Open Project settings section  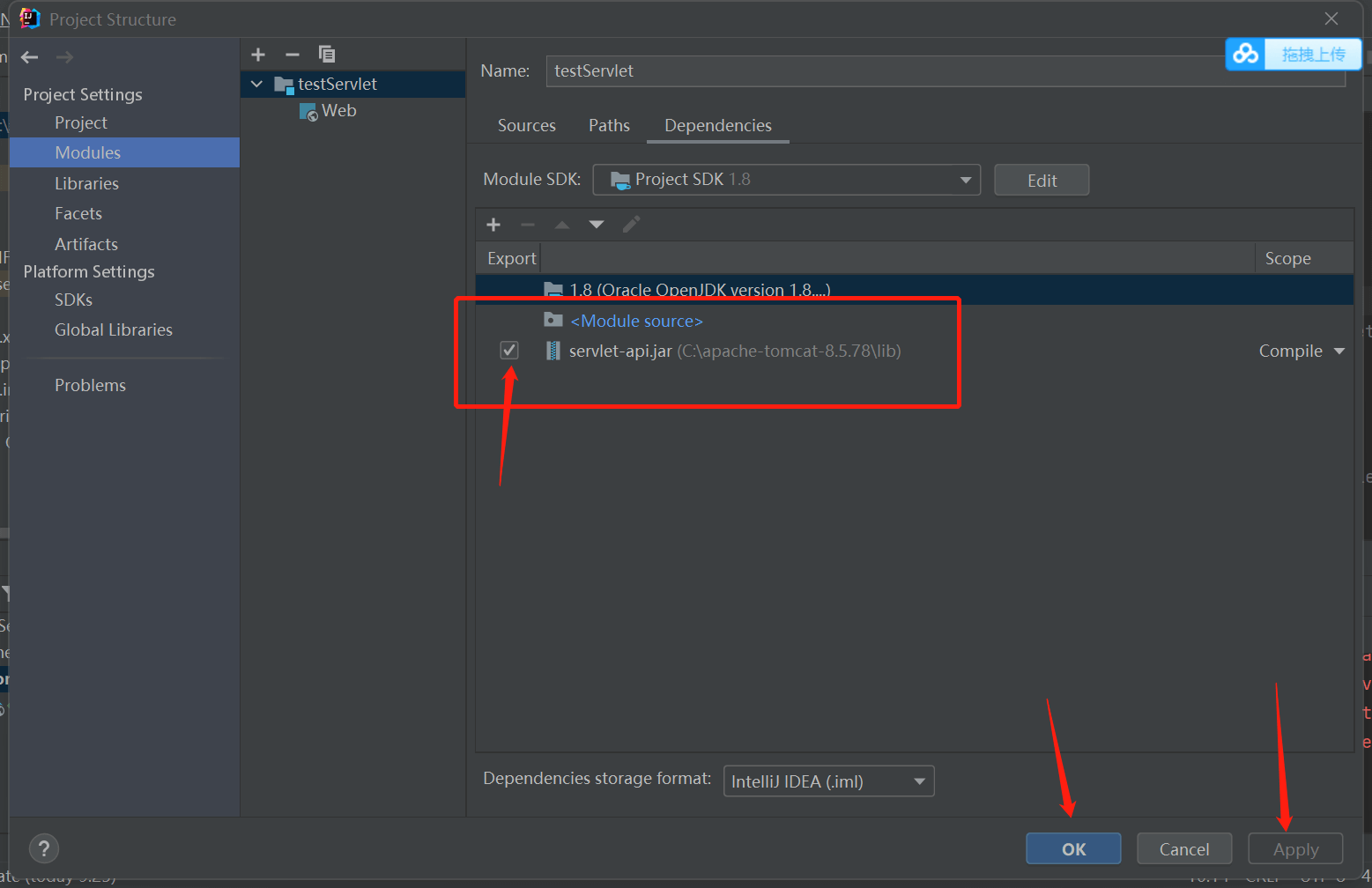coord(81,123)
